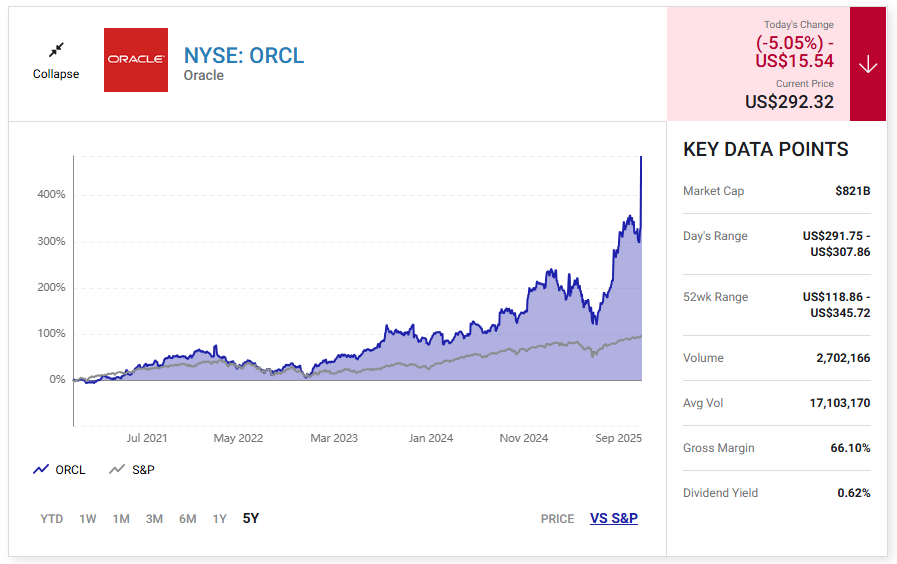Select the 1Y time range
The width and height of the screenshot is (897, 564).
[220, 519]
